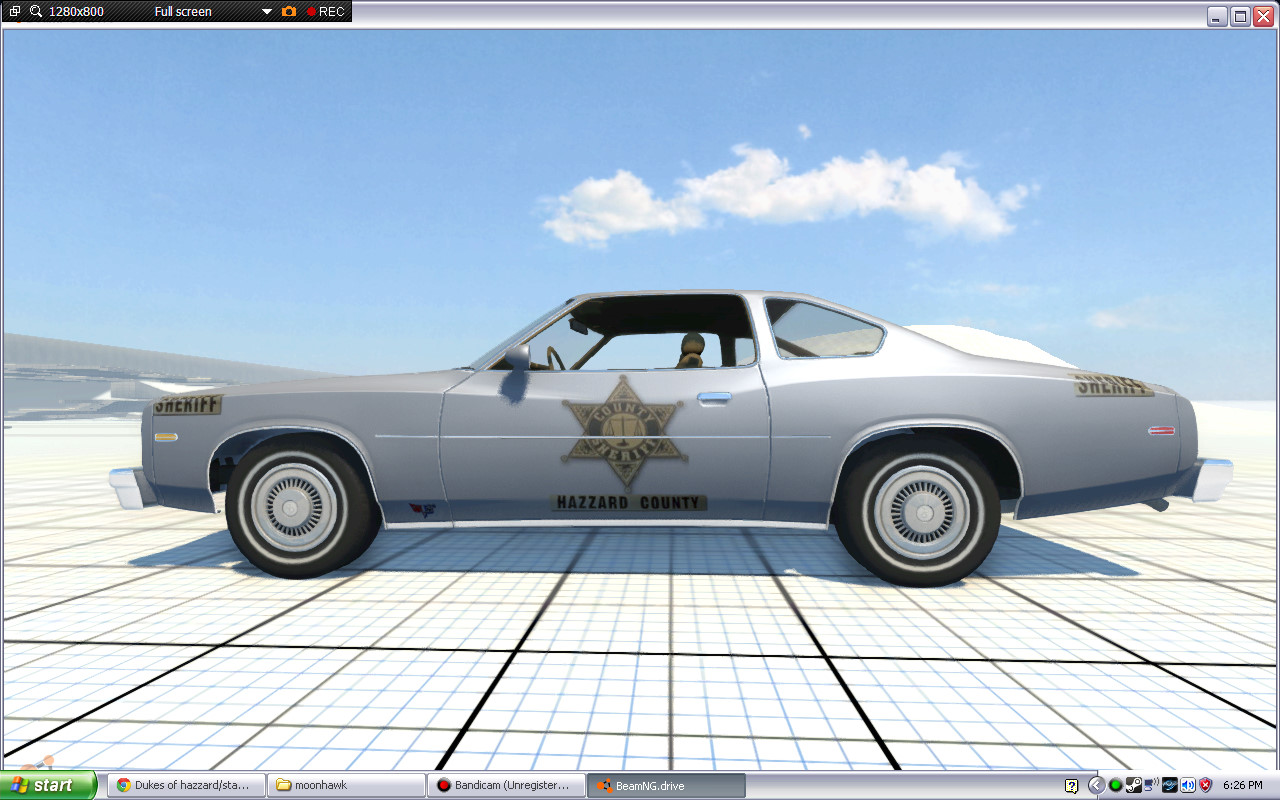The width and height of the screenshot is (1280, 800).
Task: Click the Bandicam window-select icon in the overlay bar
Action: pos(14,11)
